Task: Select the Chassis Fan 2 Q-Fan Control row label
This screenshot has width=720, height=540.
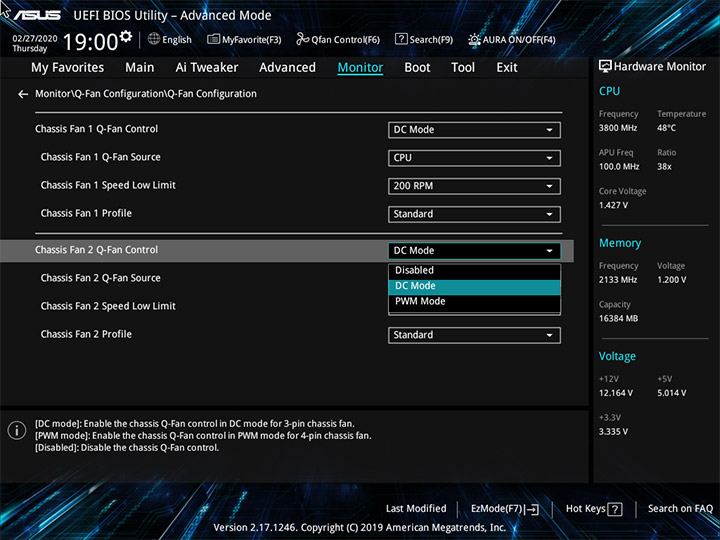Action: tap(96, 250)
